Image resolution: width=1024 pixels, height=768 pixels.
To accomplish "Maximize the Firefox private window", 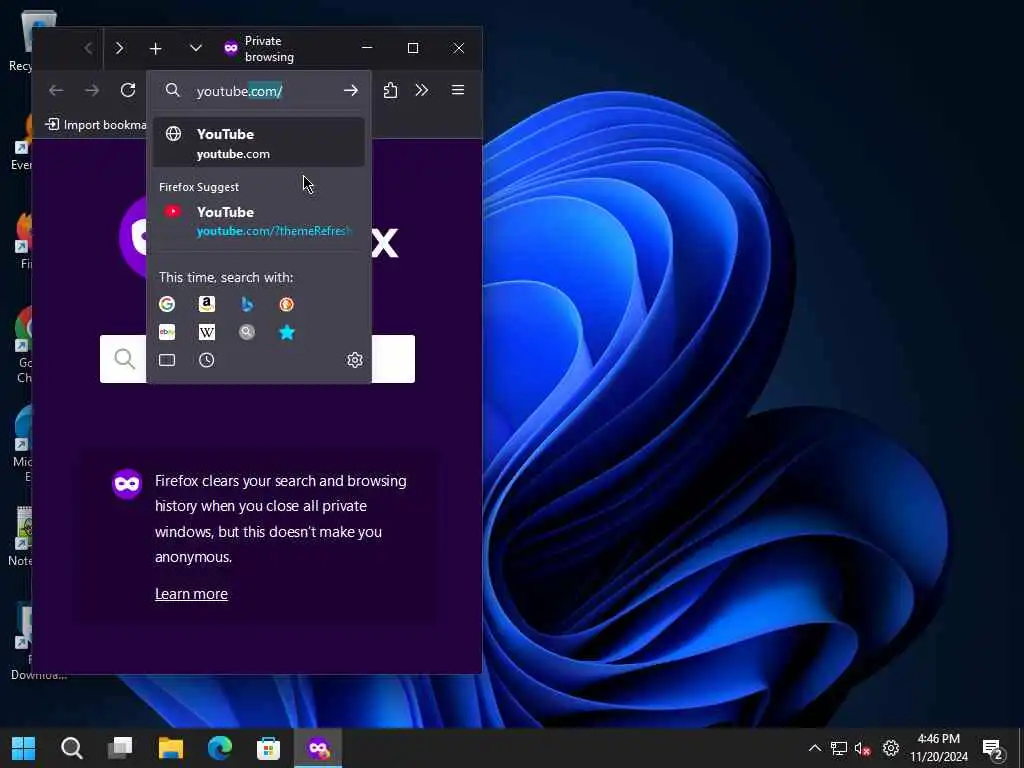I will click(x=413, y=48).
